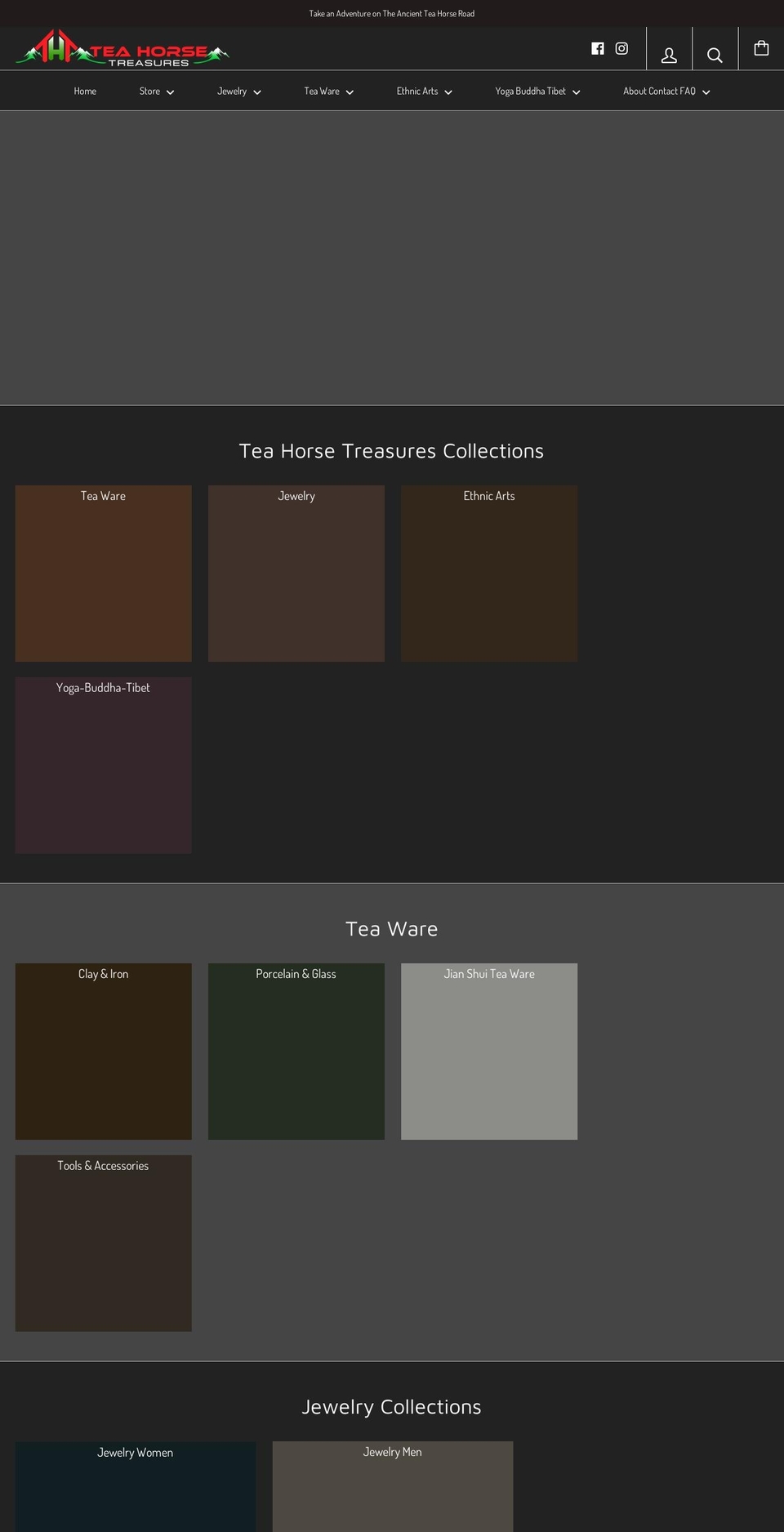Screen dimensions: 784x1532
Task: Click the large hero banner image area
Action: click(x=392, y=258)
